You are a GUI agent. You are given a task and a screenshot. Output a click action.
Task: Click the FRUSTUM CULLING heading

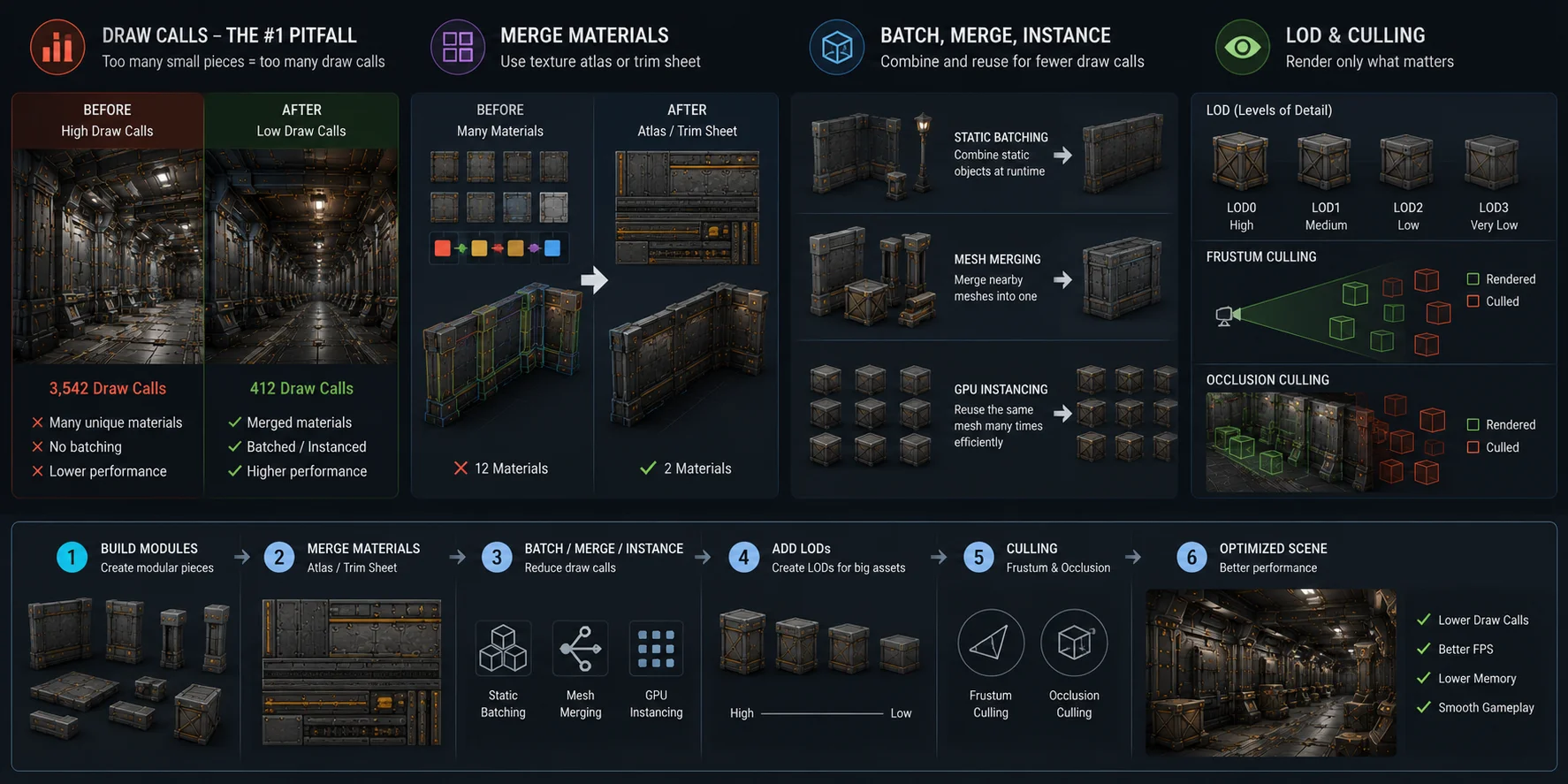[x=1261, y=257]
